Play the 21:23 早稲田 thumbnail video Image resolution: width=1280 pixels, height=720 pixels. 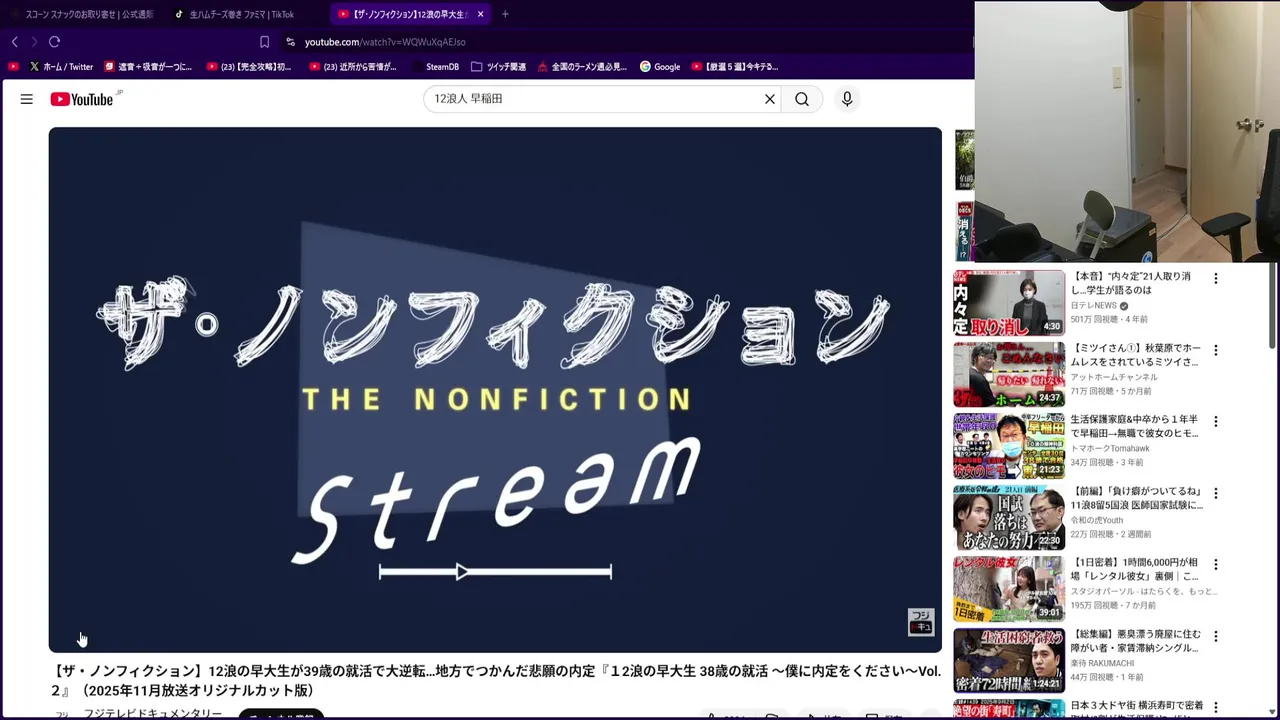[1009, 446]
